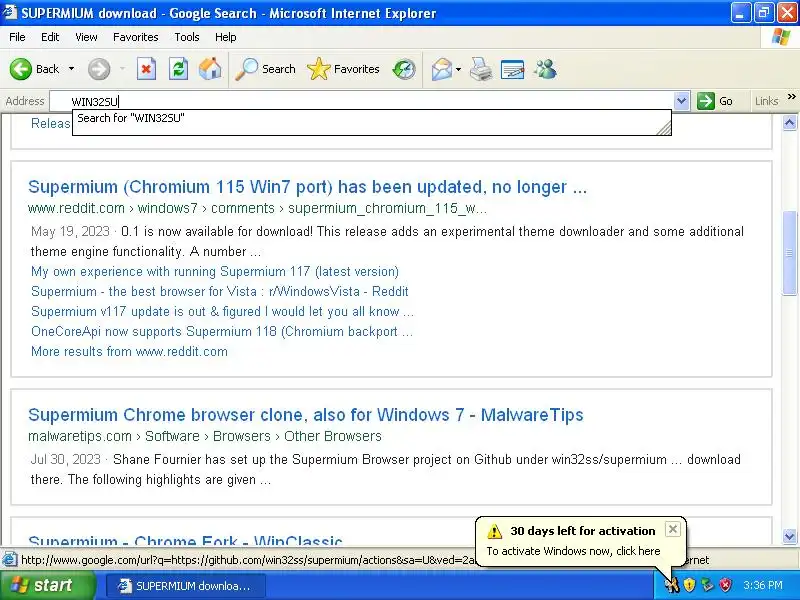Click the Windows activation keys tray icon

point(672,585)
